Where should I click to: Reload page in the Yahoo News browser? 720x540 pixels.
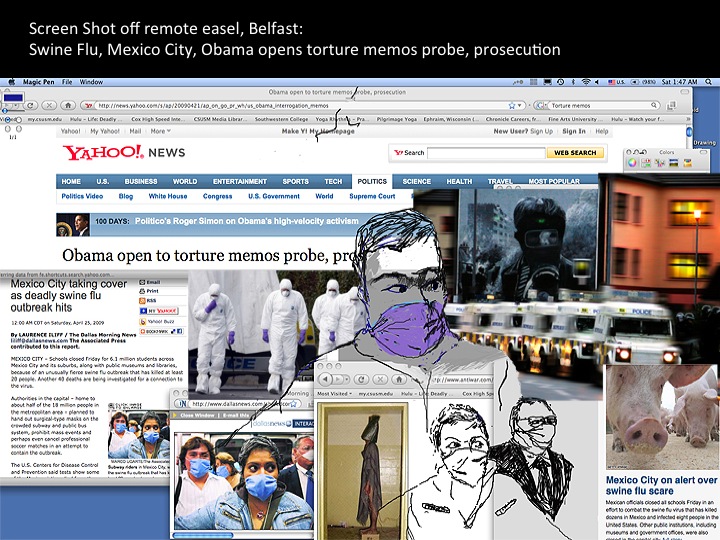[30, 106]
